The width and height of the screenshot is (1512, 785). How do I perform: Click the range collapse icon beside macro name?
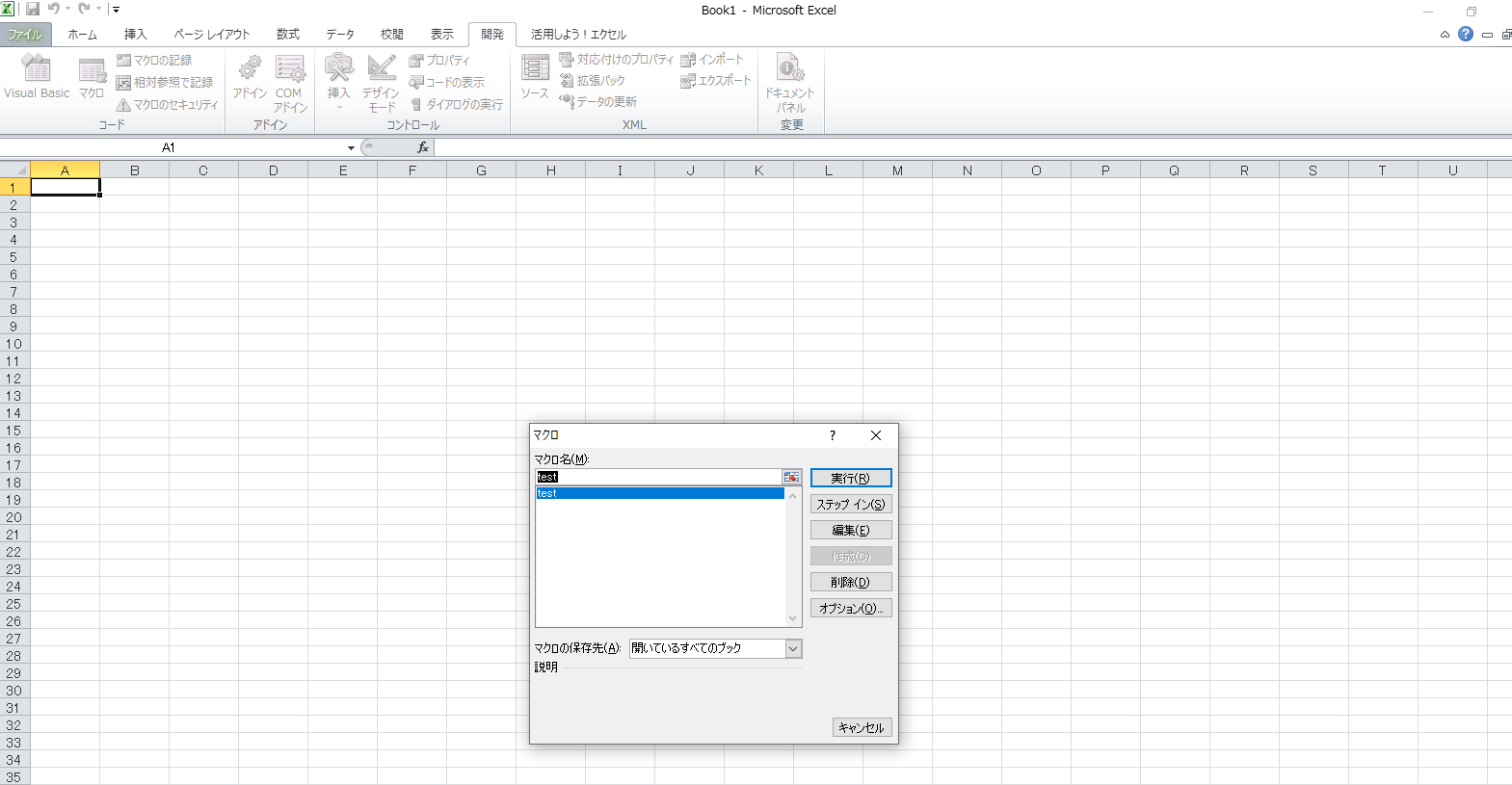coord(791,477)
